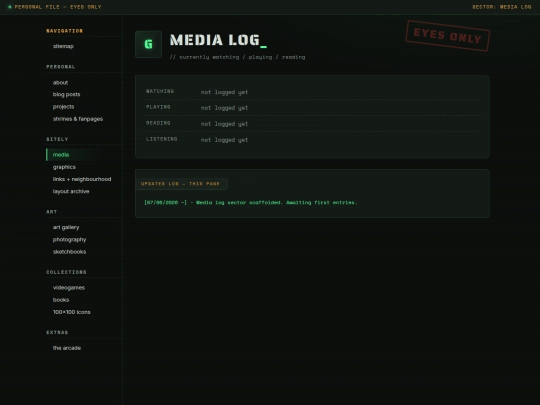Open the graphics page
Image resolution: width=540 pixels, height=405 pixels.
pos(64,167)
